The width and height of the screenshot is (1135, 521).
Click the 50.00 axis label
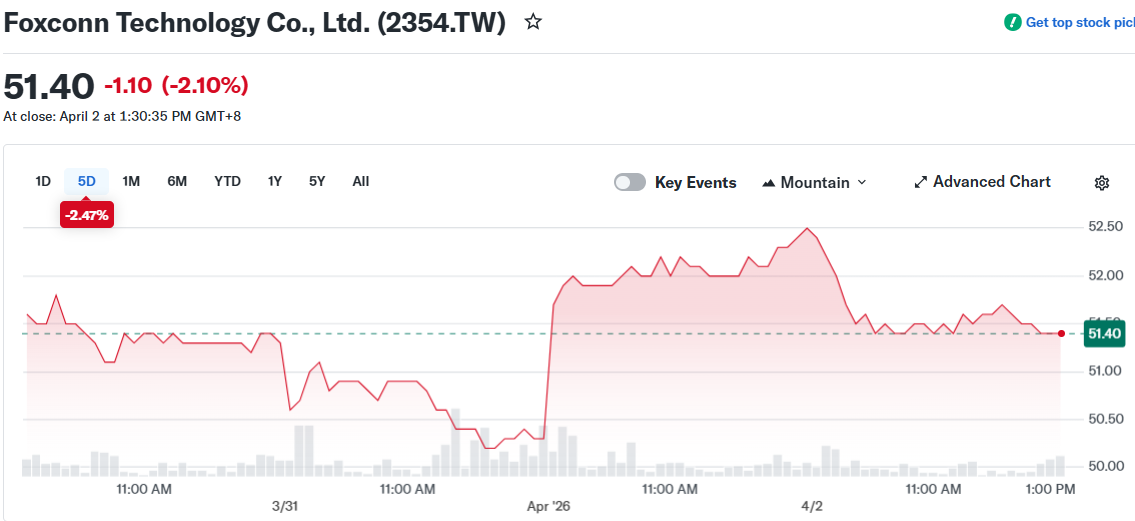coord(1105,466)
